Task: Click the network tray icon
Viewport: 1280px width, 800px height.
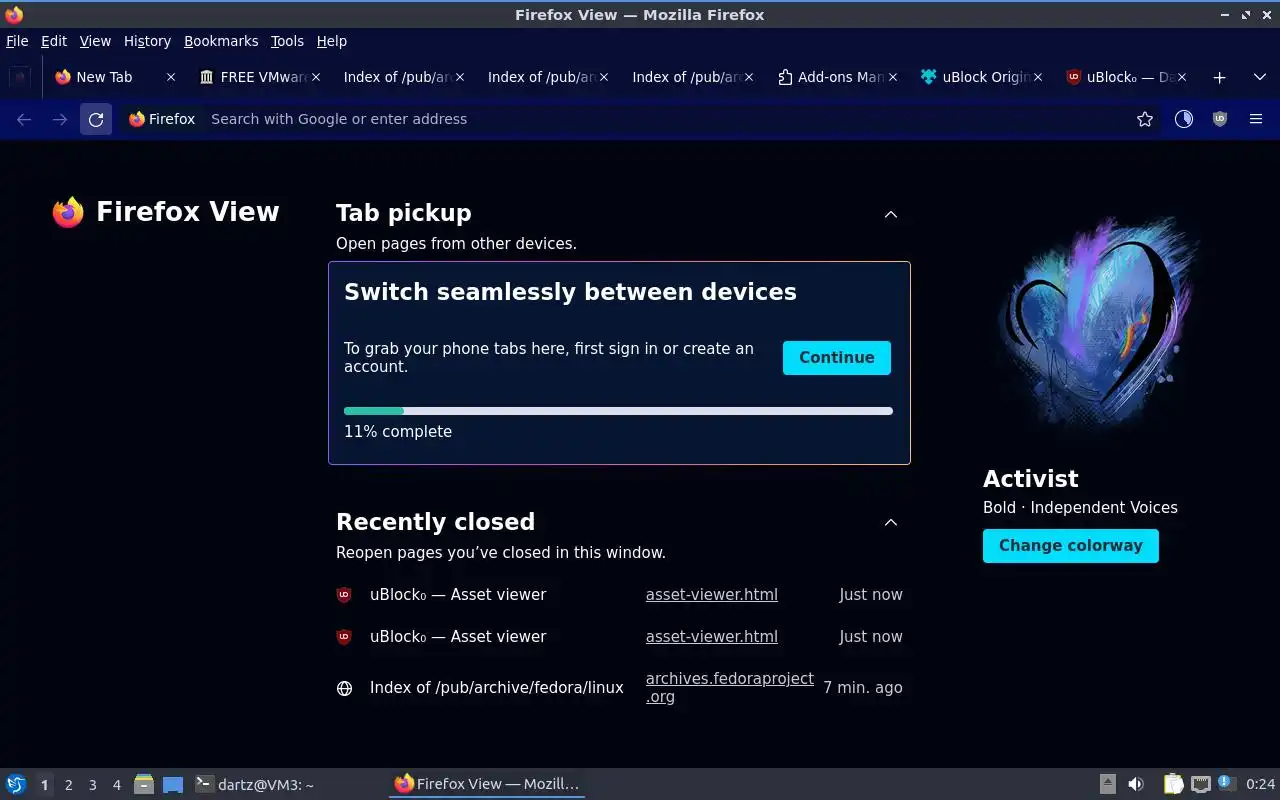Action: (1200, 785)
